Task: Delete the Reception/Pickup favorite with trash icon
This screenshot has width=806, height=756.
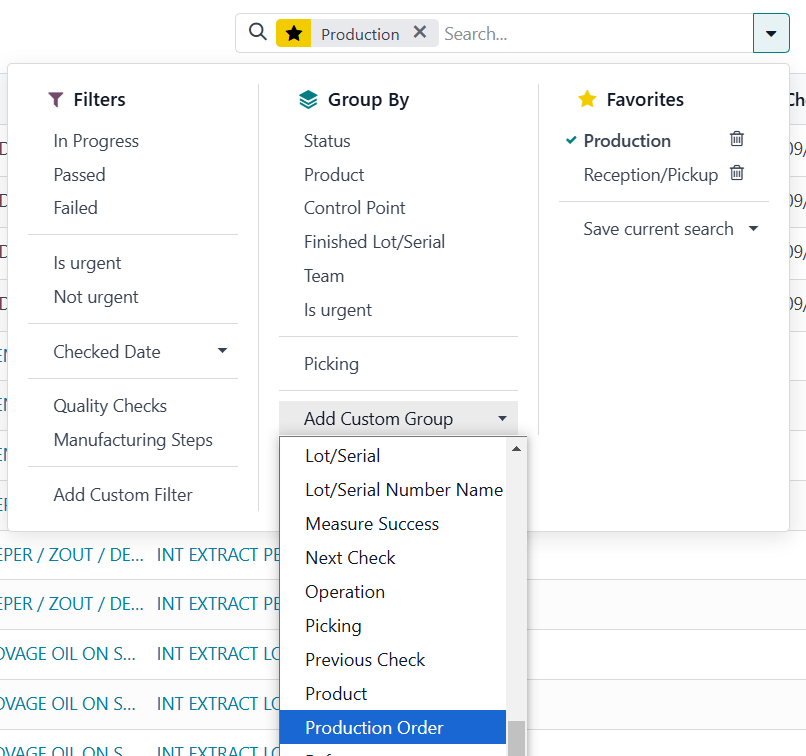Action: pyautogui.click(x=737, y=173)
